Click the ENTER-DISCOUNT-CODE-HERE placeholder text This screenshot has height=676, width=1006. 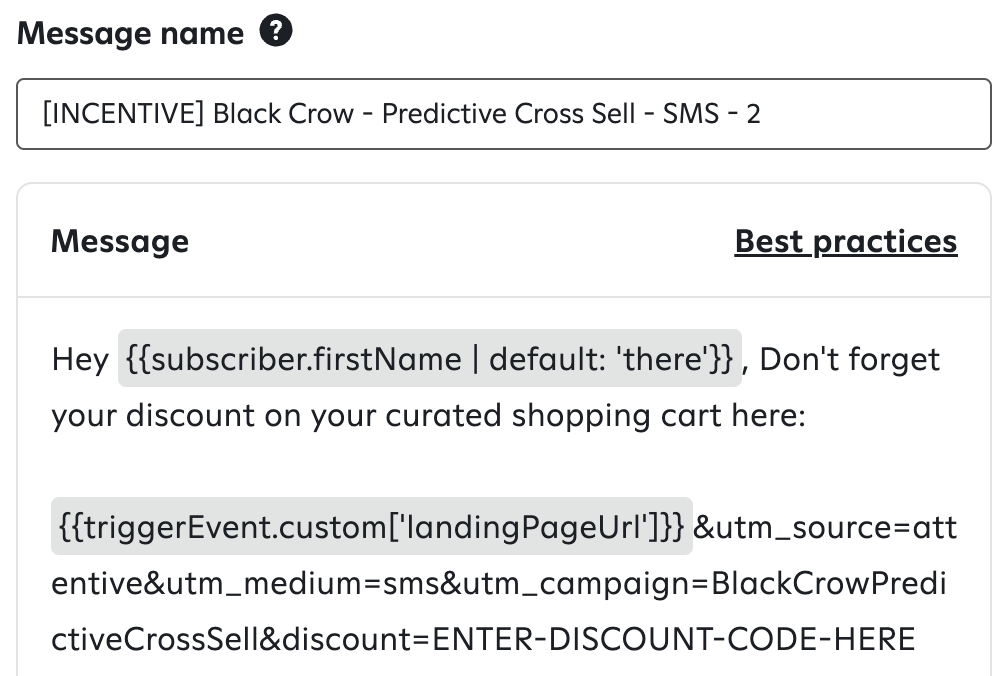[x=674, y=639]
